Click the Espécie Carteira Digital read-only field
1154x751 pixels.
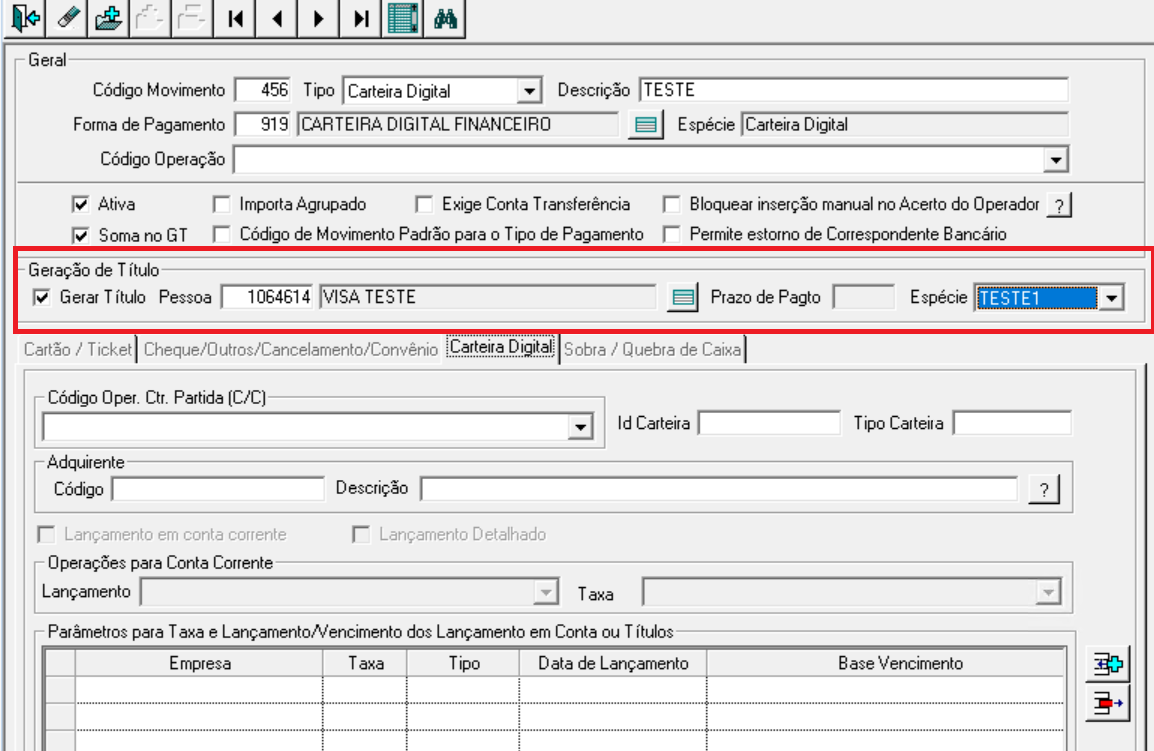pos(905,124)
